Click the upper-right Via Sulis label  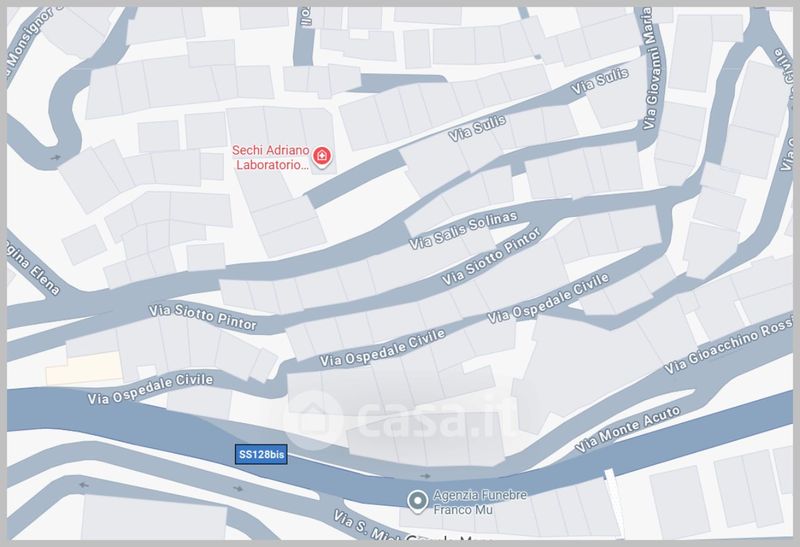pos(599,81)
